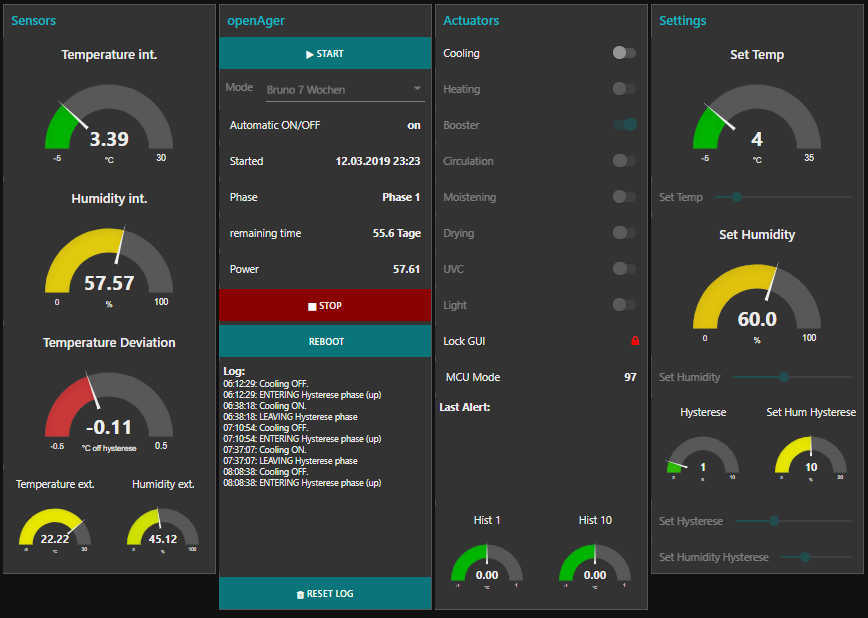The image size is (868, 618).
Task: Click the Sensors panel title
Action: 33,20
